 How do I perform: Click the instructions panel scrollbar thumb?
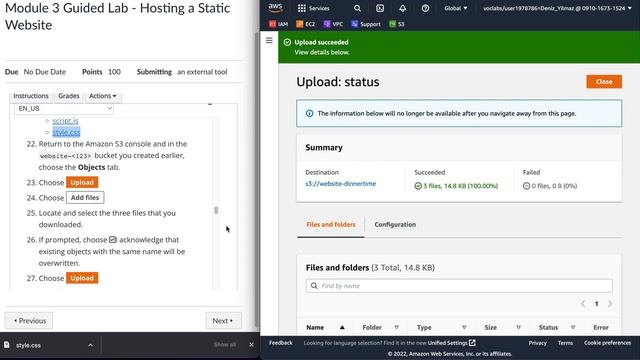[x=216, y=210]
